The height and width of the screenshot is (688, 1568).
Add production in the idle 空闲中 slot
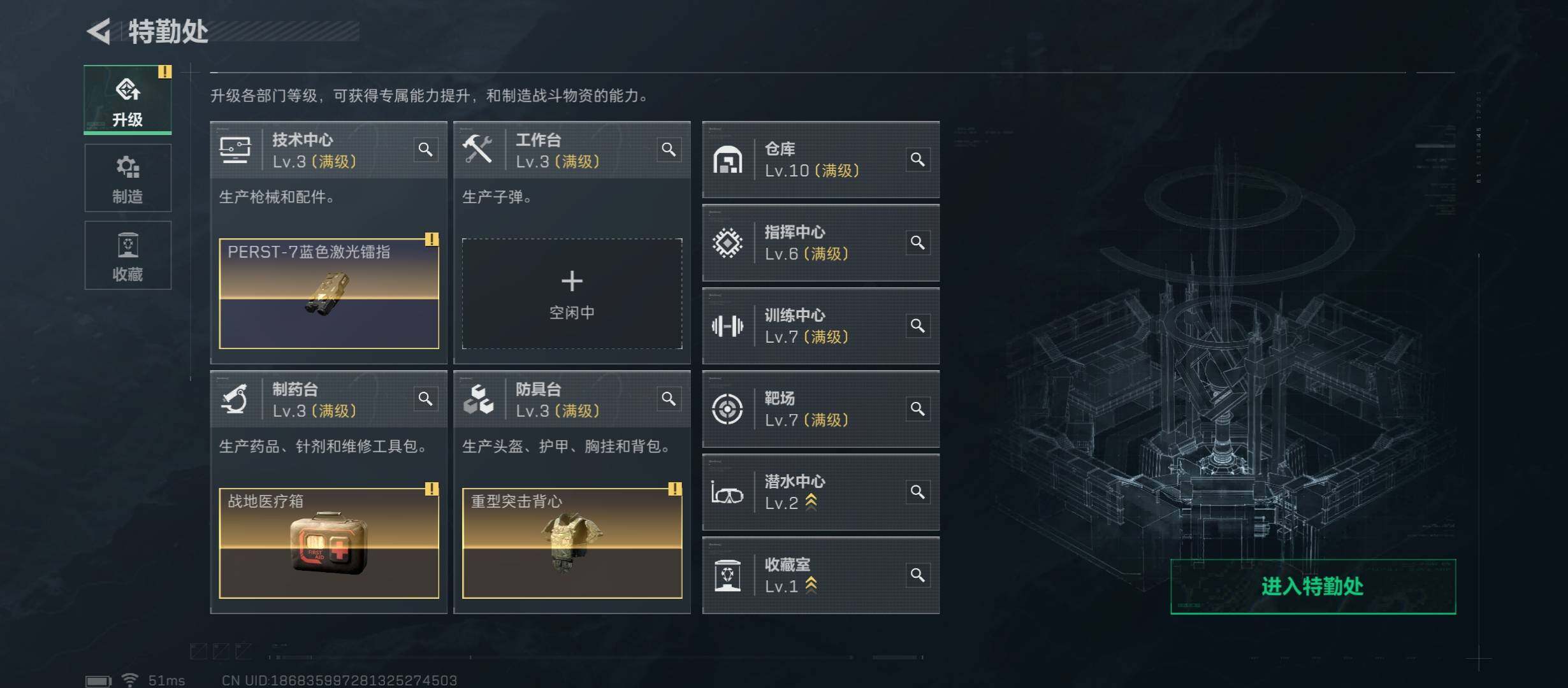pyautogui.click(x=572, y=294)
